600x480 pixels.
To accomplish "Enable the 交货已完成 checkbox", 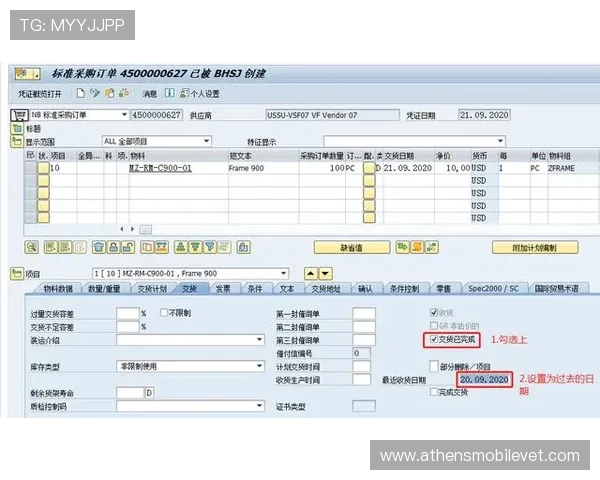I will pyautogui.click(x=431, y=340).
